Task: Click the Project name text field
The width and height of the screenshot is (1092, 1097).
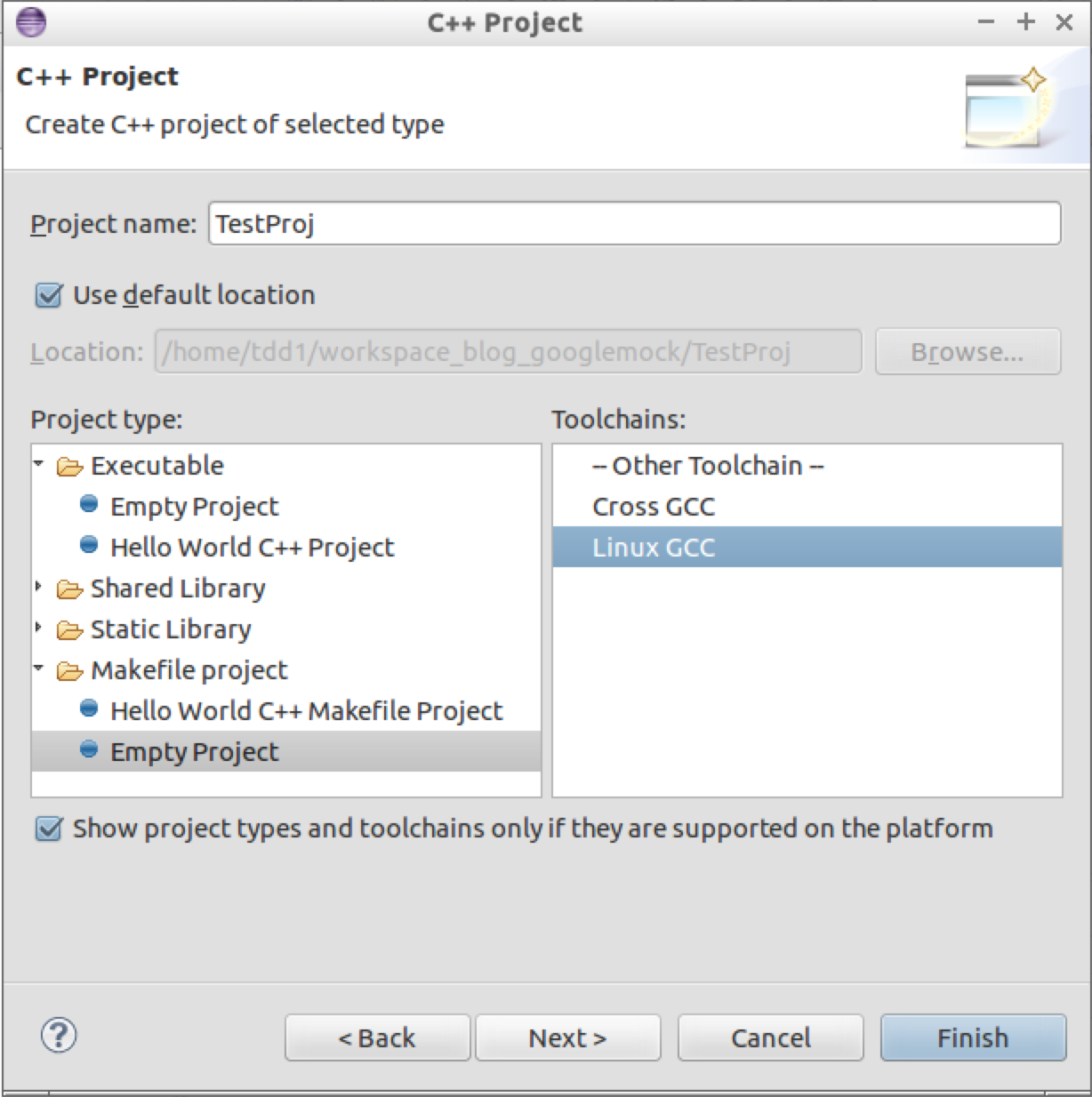Action: 633,223
